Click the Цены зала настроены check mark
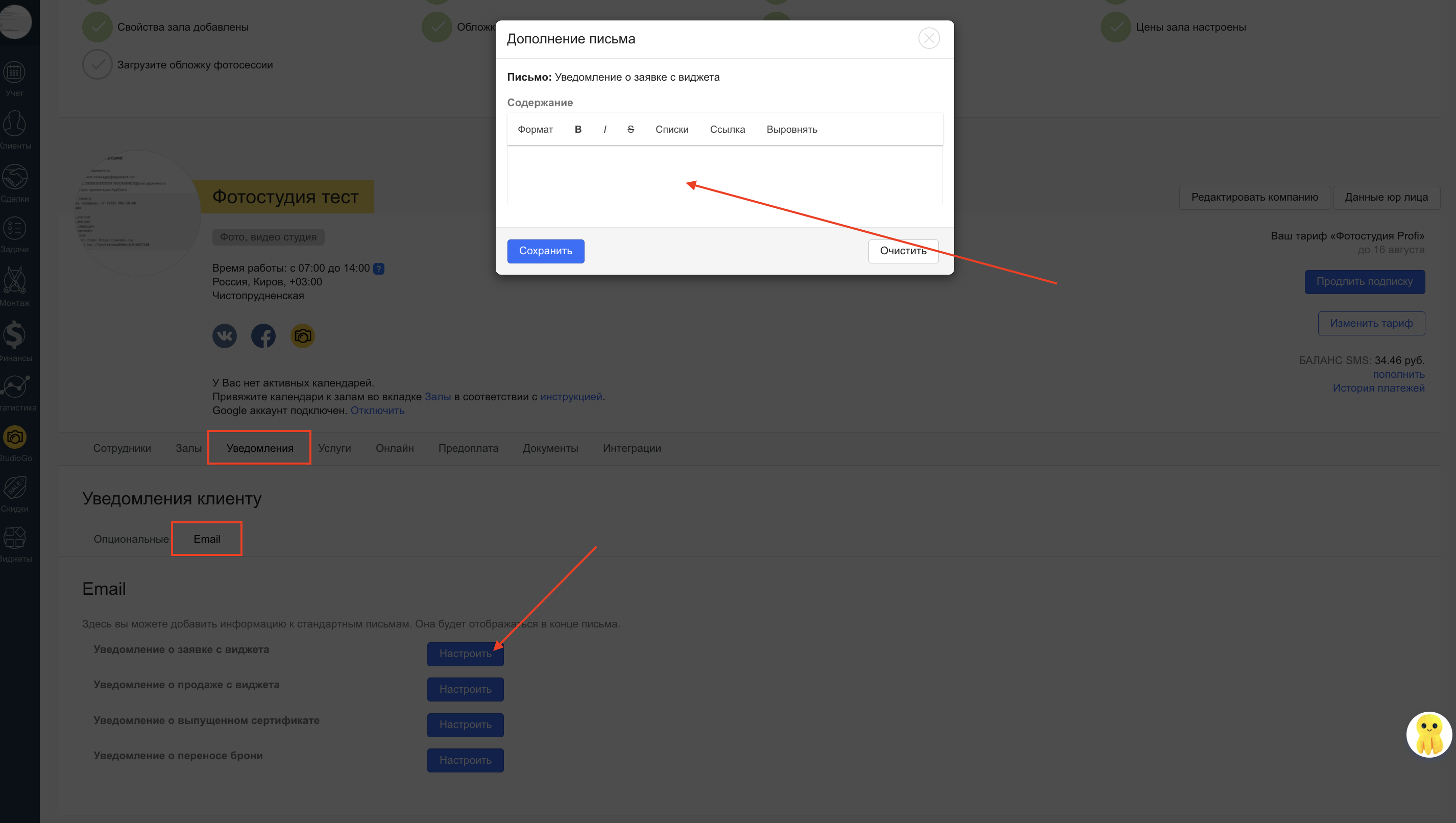This screenshot has height=823, width=1456. tap(1116, 27)
